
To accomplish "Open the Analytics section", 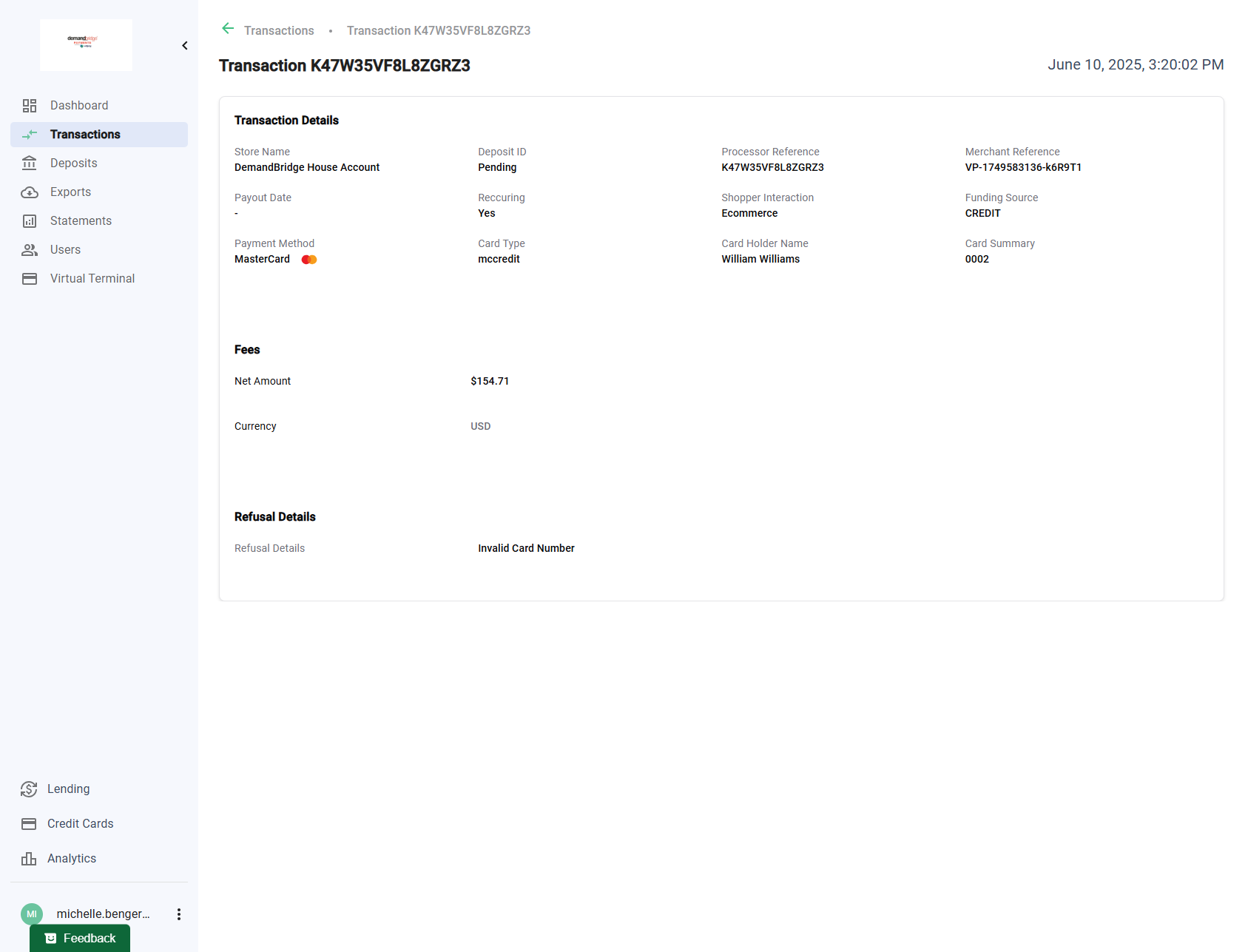I will coord(99,859).
